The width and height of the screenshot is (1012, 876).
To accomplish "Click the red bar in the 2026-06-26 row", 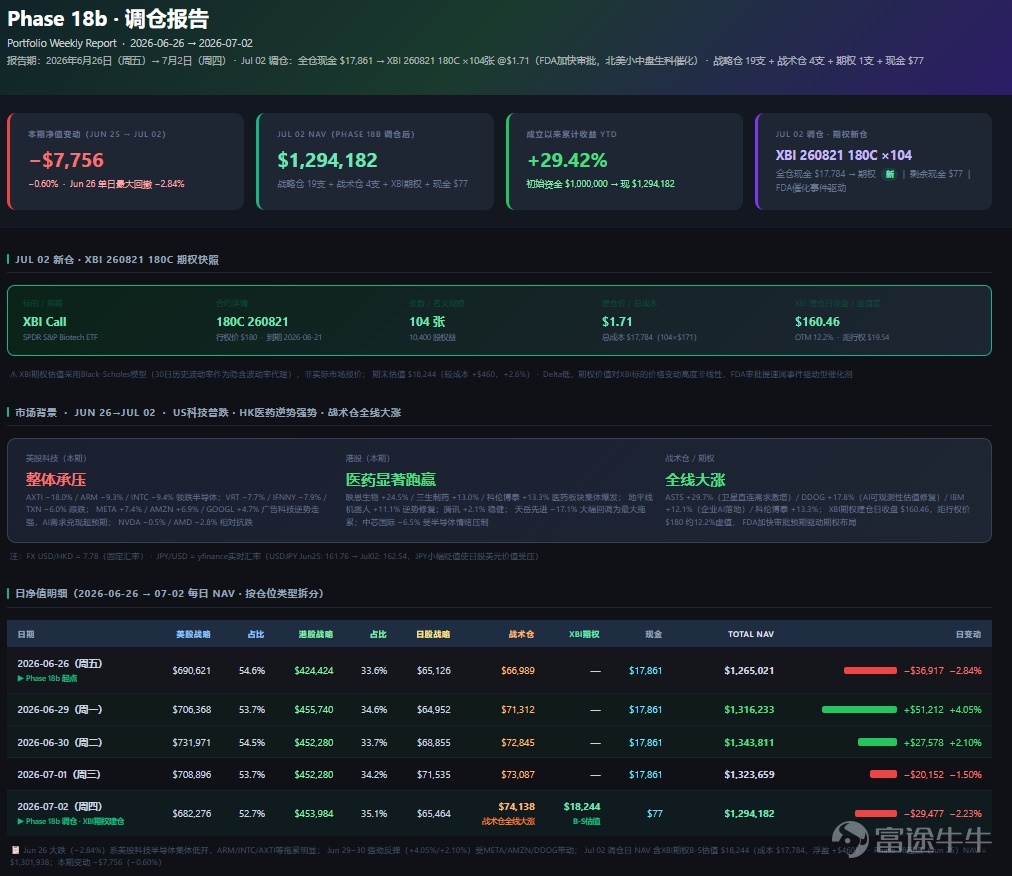I will (870, 671).
